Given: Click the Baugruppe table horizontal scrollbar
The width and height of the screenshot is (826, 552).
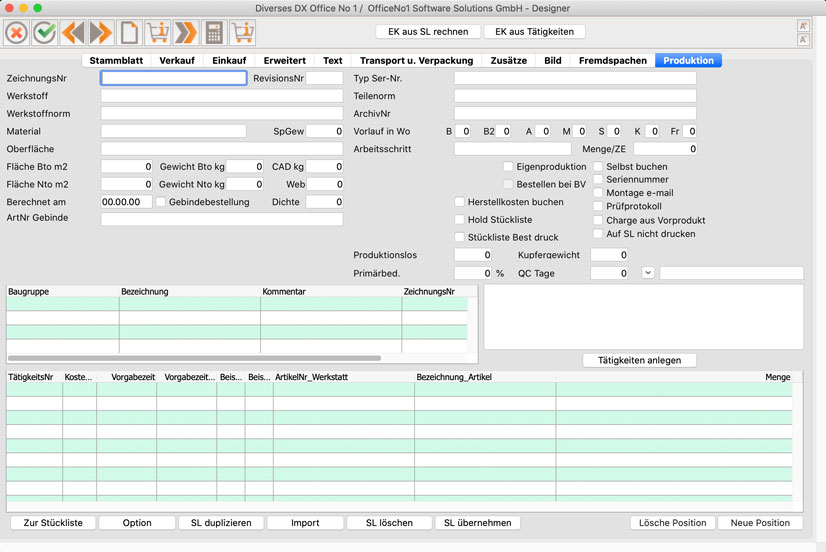Looking at the screenshot, I should coord(194,358).
